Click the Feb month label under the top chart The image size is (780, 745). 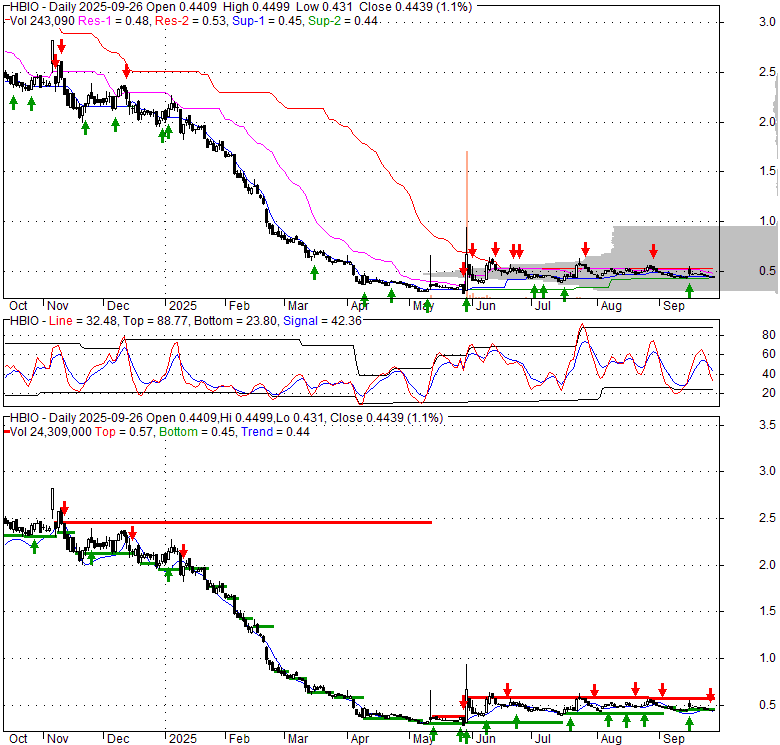pos(239,306)
